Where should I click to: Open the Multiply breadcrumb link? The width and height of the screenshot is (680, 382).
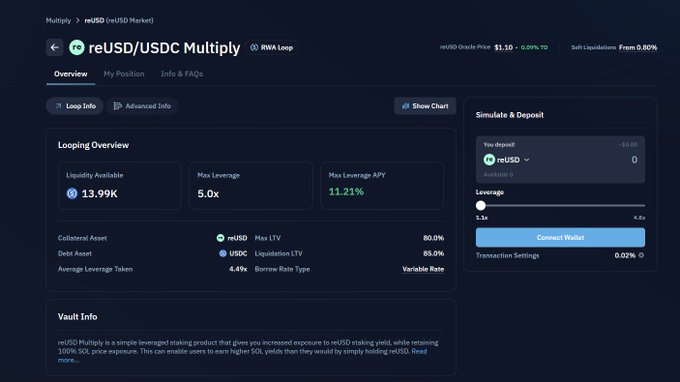[x=58, y=20]
